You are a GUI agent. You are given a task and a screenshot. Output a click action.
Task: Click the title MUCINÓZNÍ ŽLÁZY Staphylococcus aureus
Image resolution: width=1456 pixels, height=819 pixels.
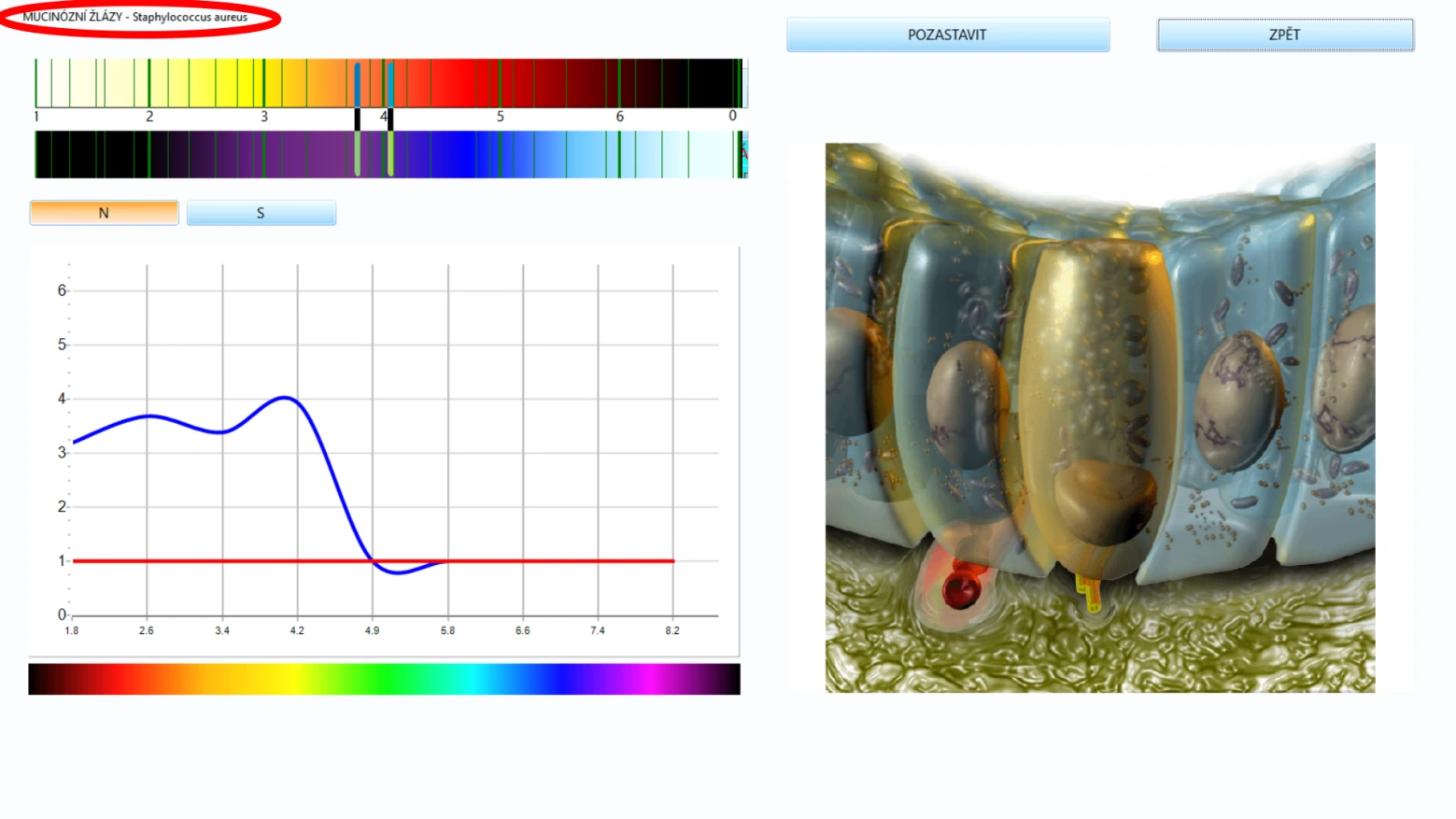click(x=135, y=17)
